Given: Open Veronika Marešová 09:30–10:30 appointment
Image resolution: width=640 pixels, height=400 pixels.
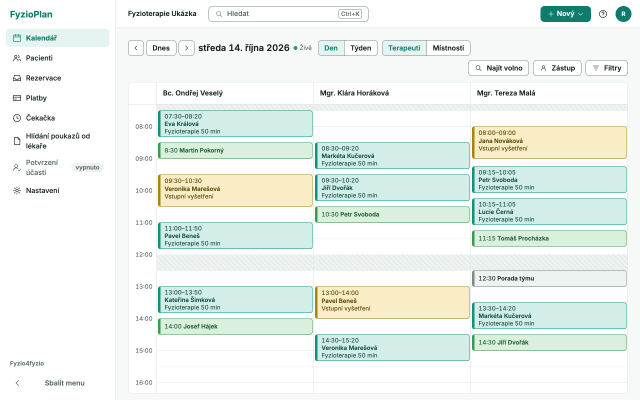Looking at the screenshot, I should click(x=236, y=190).
